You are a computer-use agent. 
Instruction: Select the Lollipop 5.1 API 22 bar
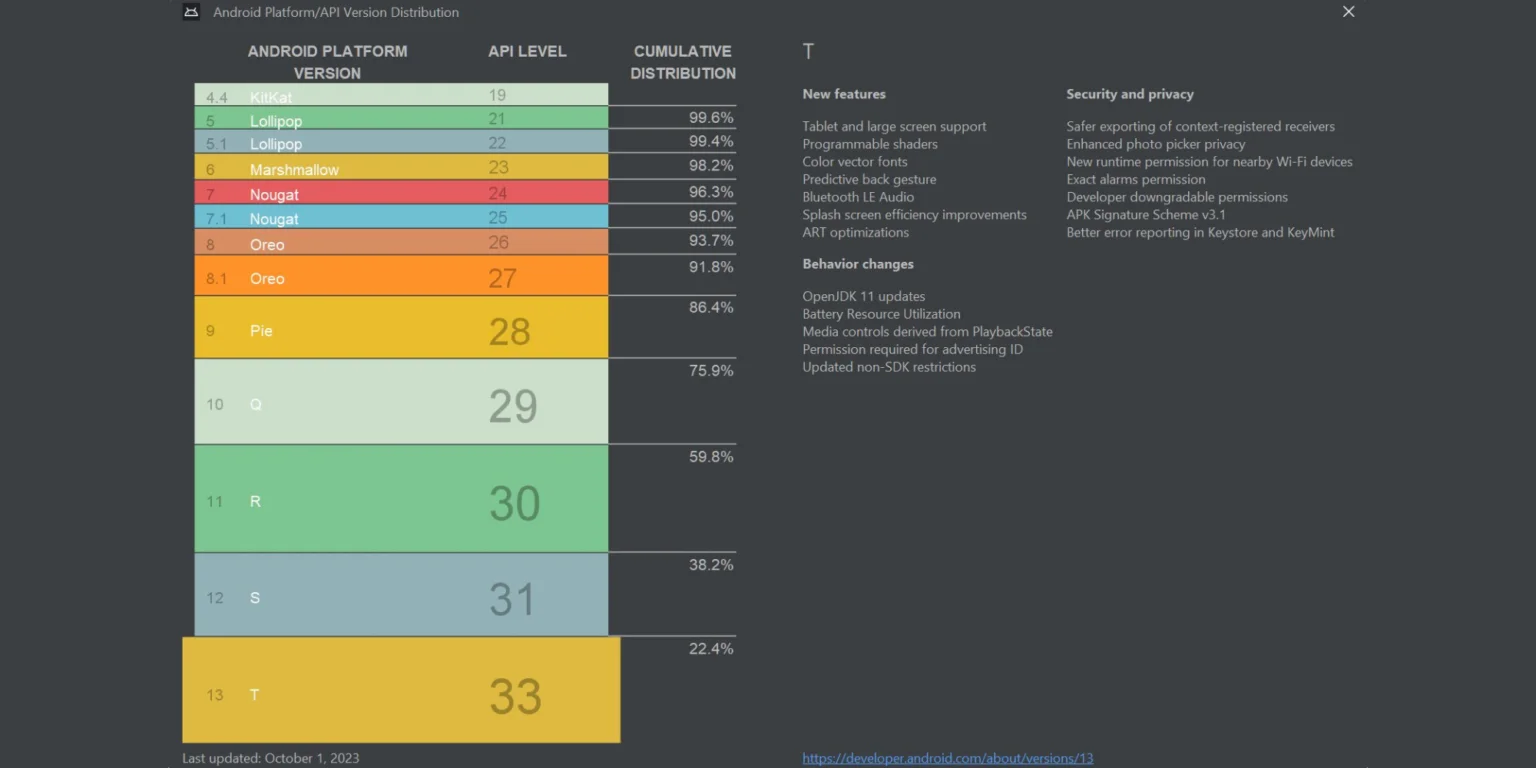[401, 142]
